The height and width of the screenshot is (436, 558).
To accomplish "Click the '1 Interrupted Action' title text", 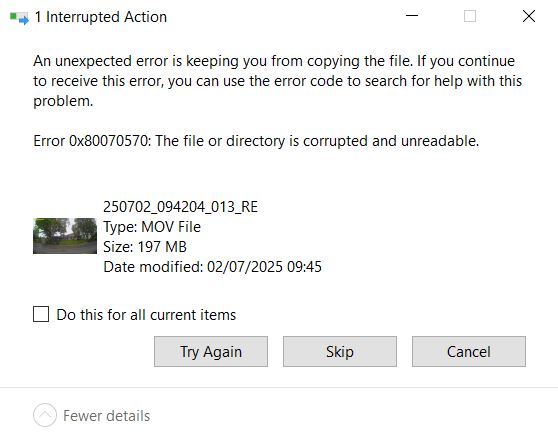I will [x=101, y=17].
